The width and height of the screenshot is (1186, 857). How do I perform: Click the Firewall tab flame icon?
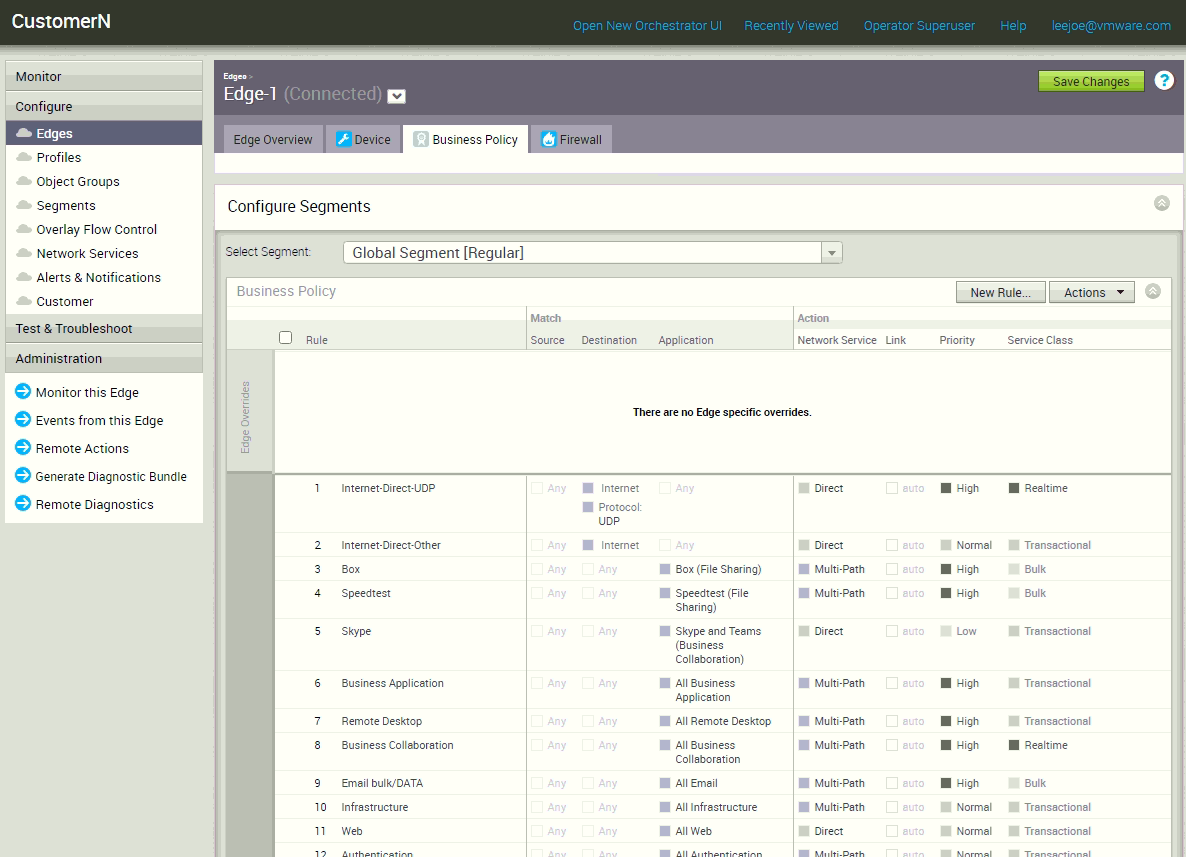pos(548,139)
